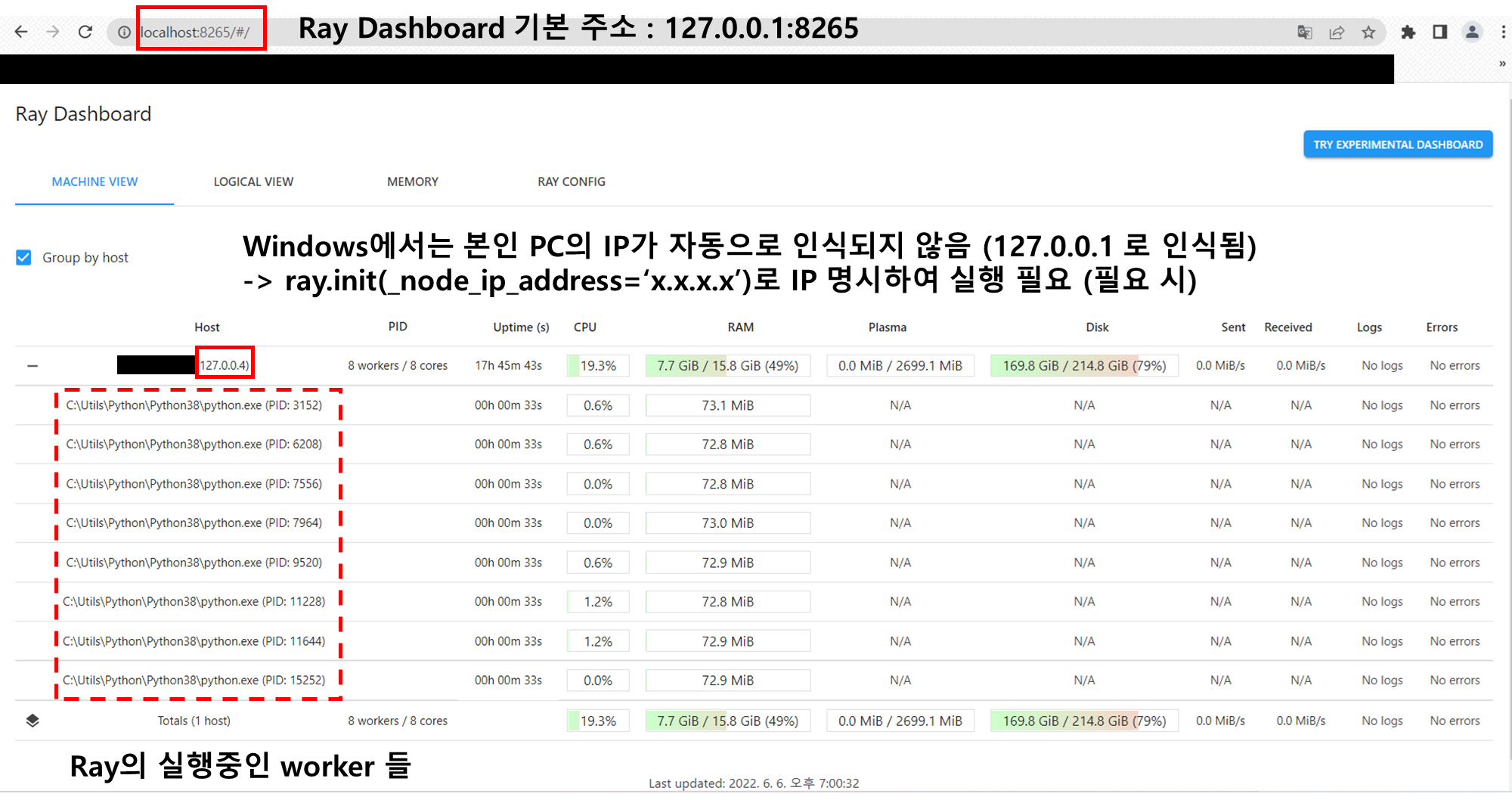The image size is (1512, 800).
Task: Open the Ray Config tab
Action: pos(572,182)
